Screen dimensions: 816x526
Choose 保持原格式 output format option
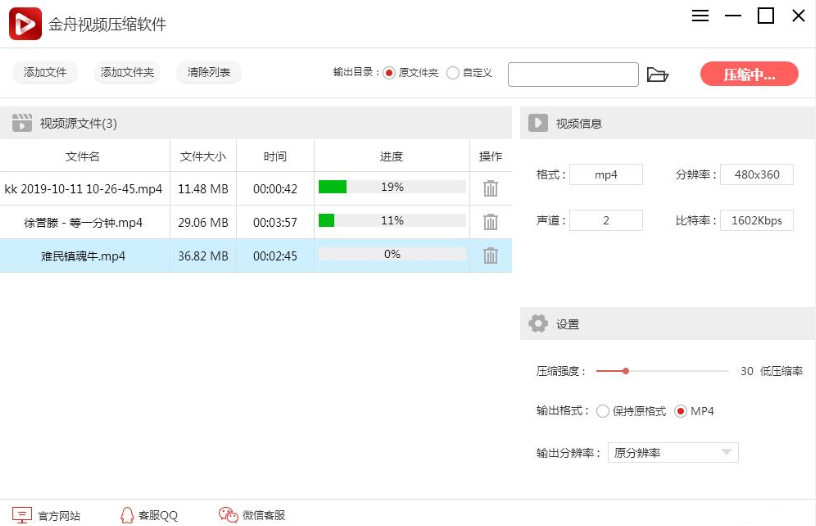(x=603, y=411)
